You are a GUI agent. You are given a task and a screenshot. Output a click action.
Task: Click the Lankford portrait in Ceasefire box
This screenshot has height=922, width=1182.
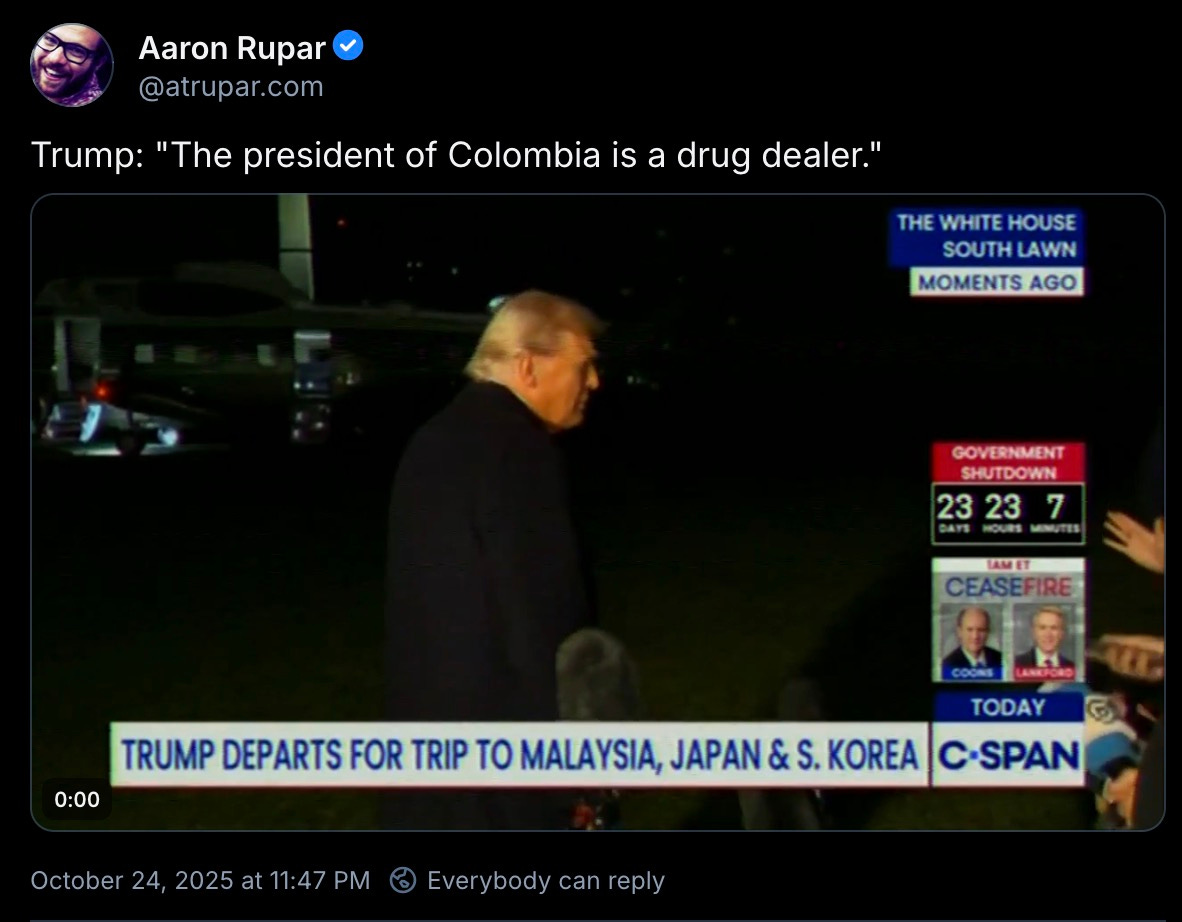click(1045, 642)
